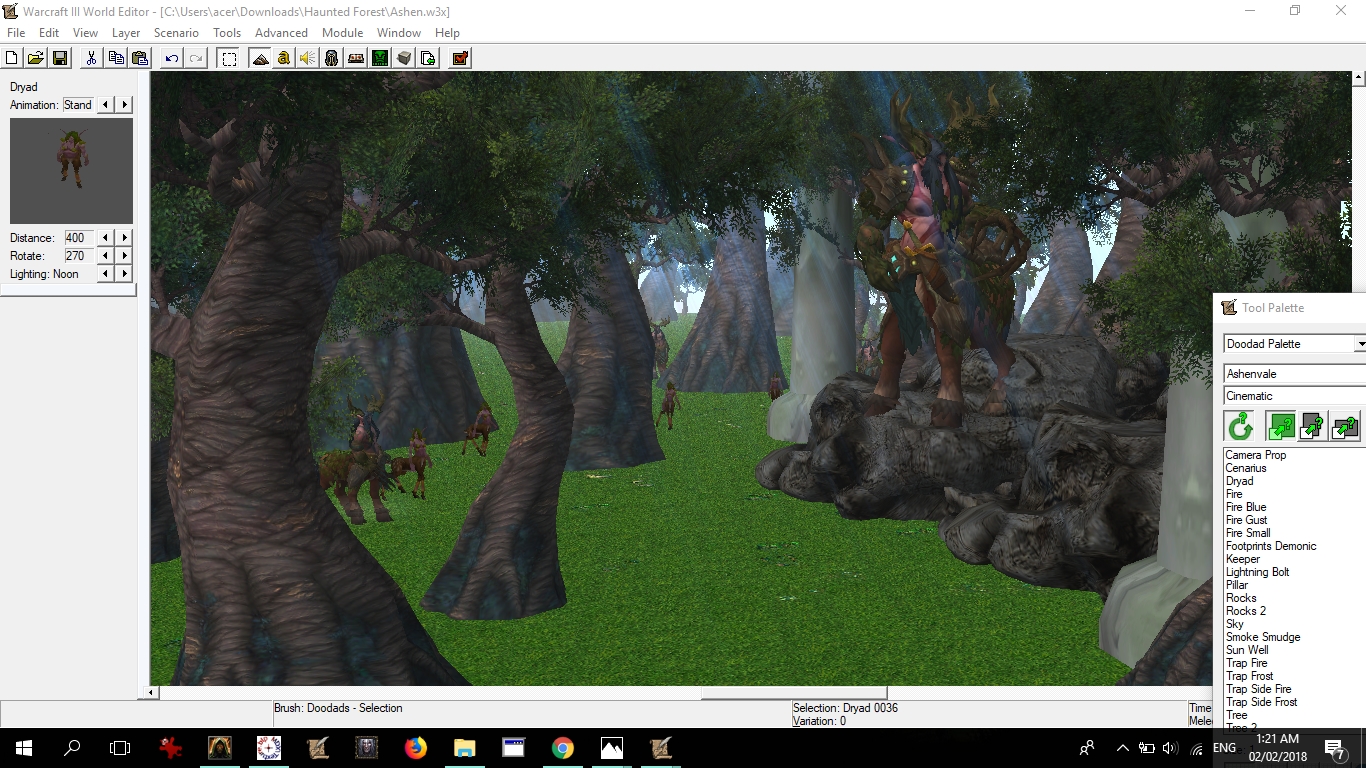
Task: Select 'Cenarius' in doodad list
Action: (x=1246, y=468)
